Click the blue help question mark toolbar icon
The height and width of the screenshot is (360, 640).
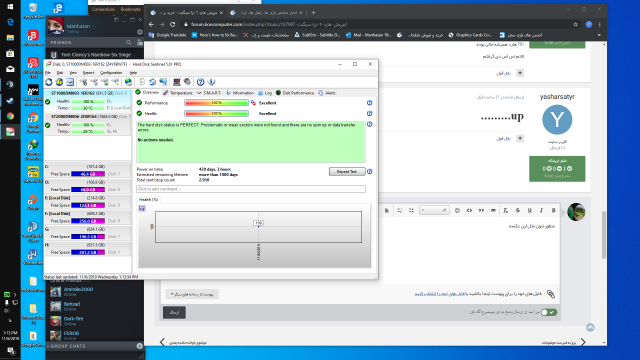point(200,82)
